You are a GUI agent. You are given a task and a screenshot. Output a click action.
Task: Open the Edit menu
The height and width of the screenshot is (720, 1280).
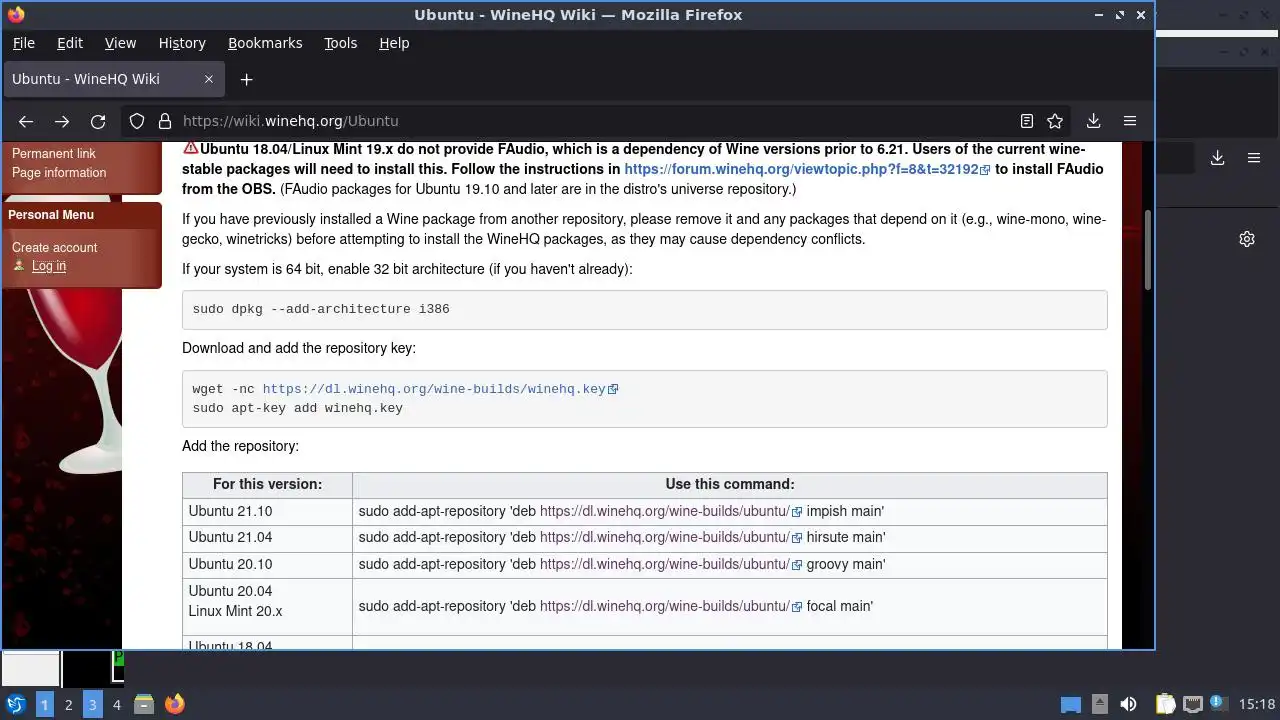pyautogui.click(x=70, y=43)
